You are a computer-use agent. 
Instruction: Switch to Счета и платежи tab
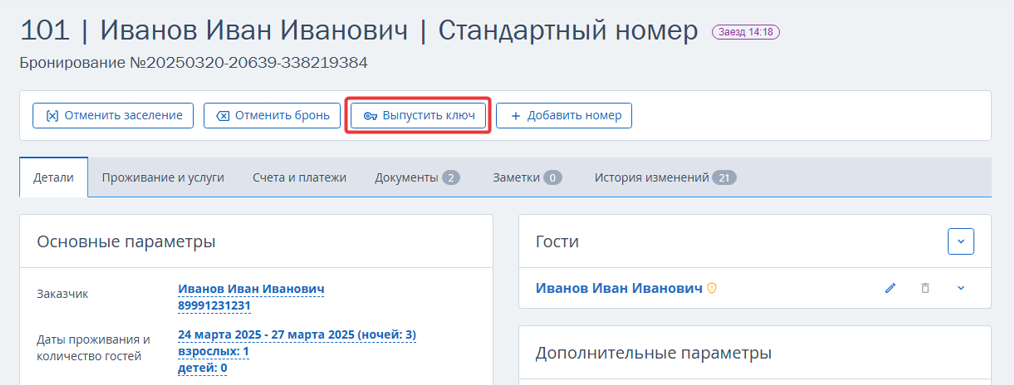[299, 177]
